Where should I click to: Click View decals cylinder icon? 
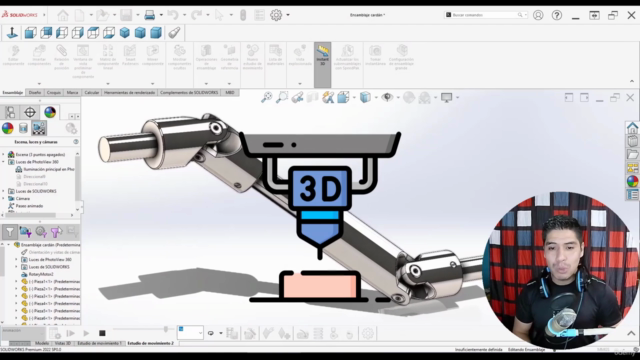23,128
